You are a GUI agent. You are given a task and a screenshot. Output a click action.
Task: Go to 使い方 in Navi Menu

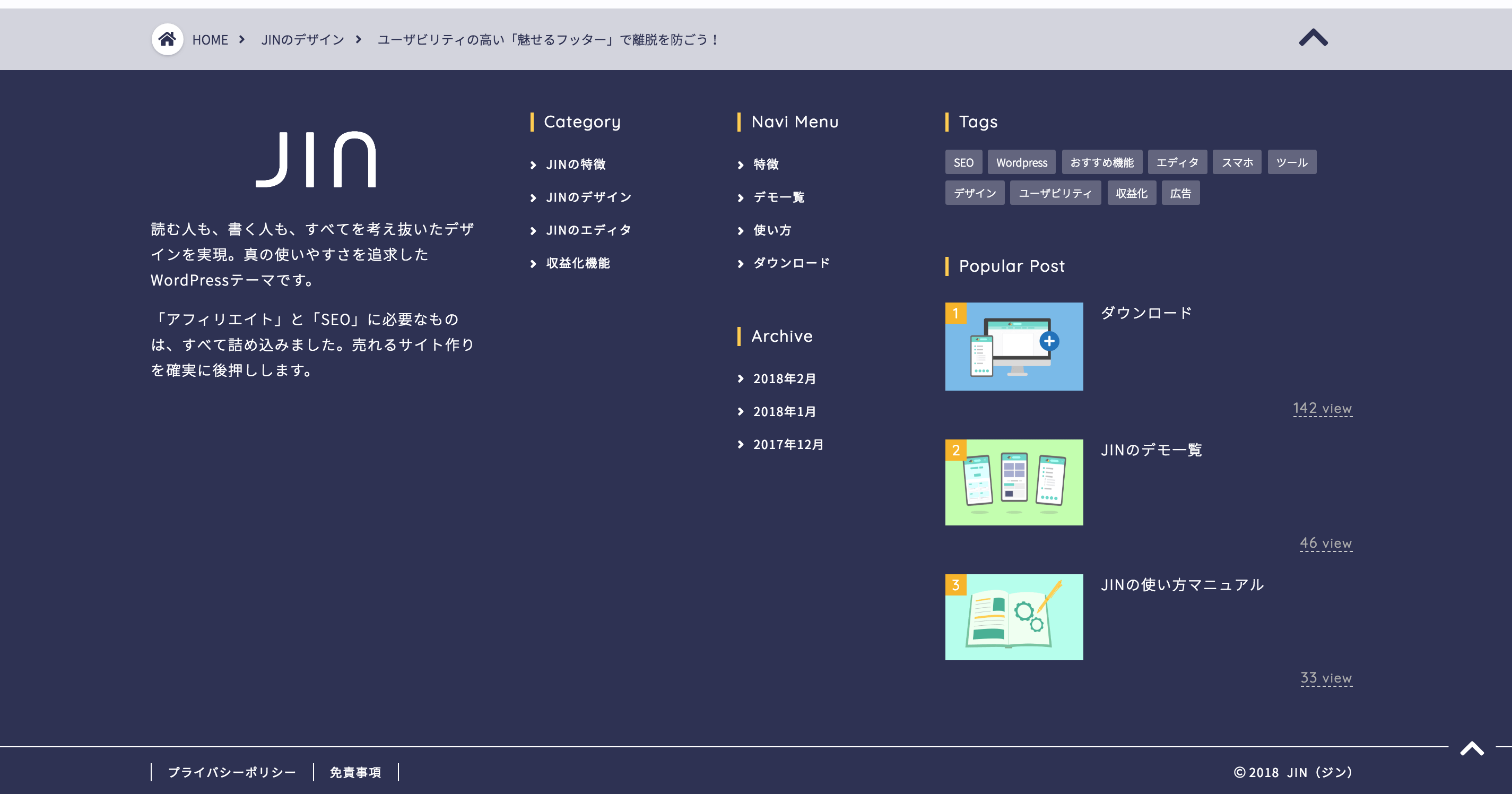tap(772, 230)
